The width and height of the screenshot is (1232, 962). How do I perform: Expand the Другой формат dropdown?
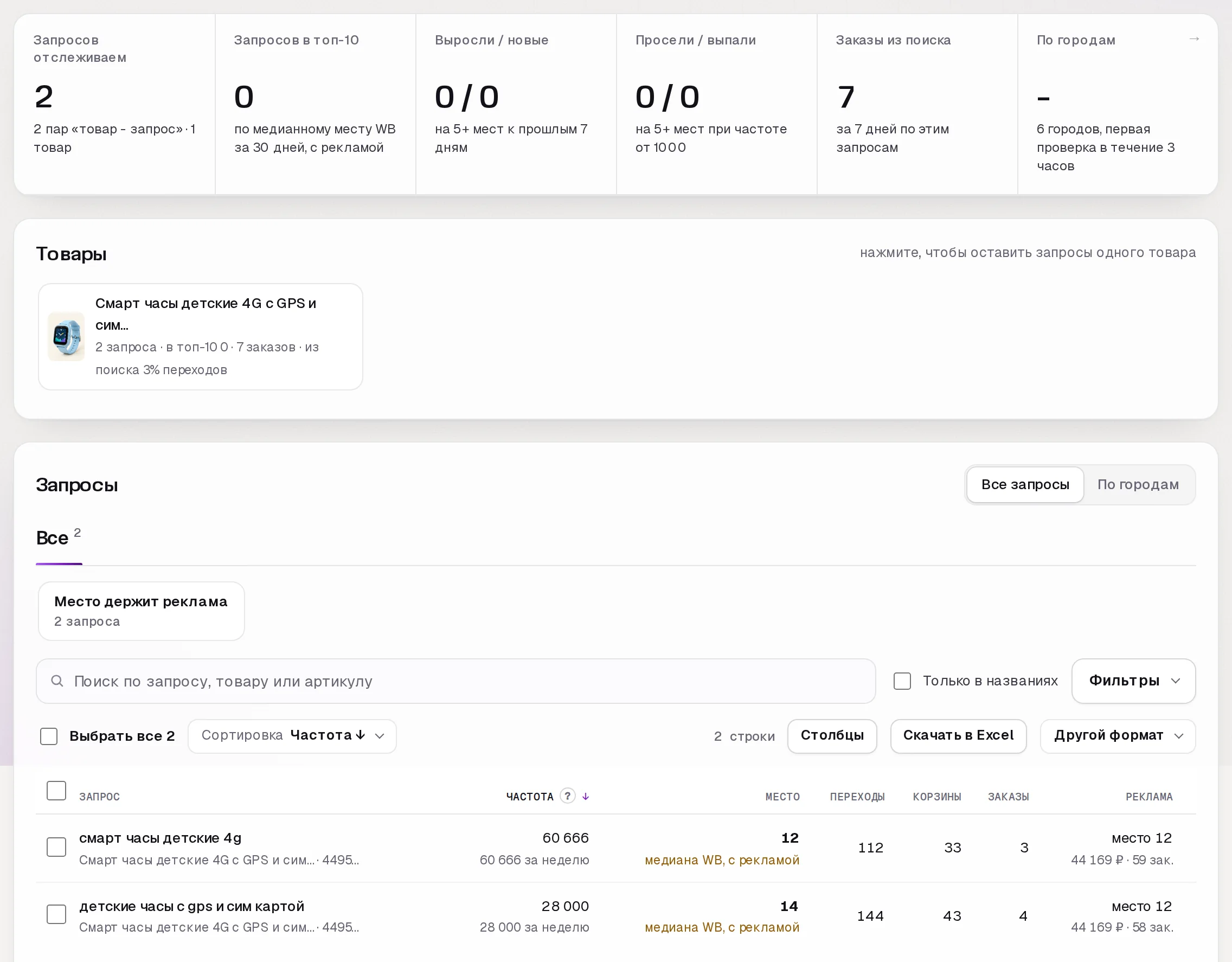tap(1118, 736)
